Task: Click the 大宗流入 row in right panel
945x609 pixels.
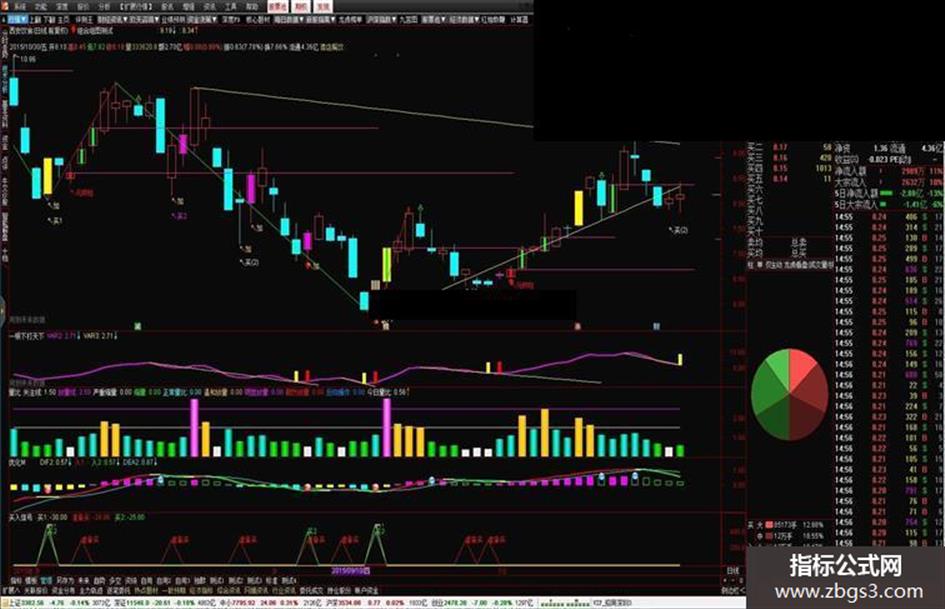Action: point(889,182)
